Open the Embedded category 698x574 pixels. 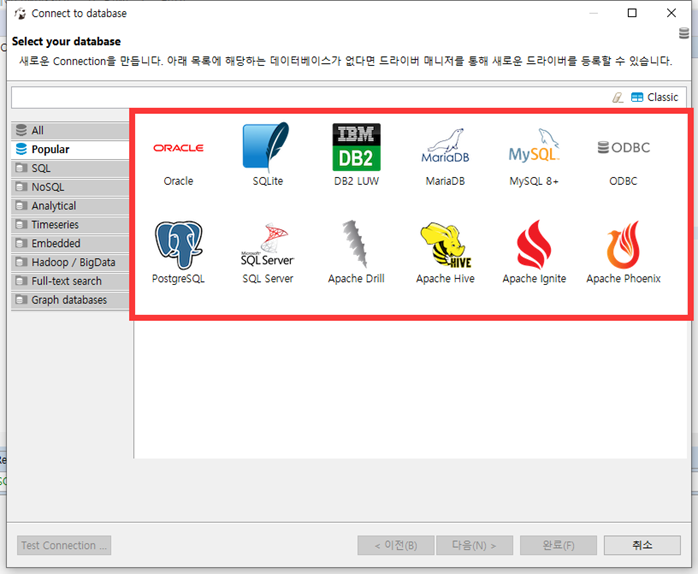[70, 243]
